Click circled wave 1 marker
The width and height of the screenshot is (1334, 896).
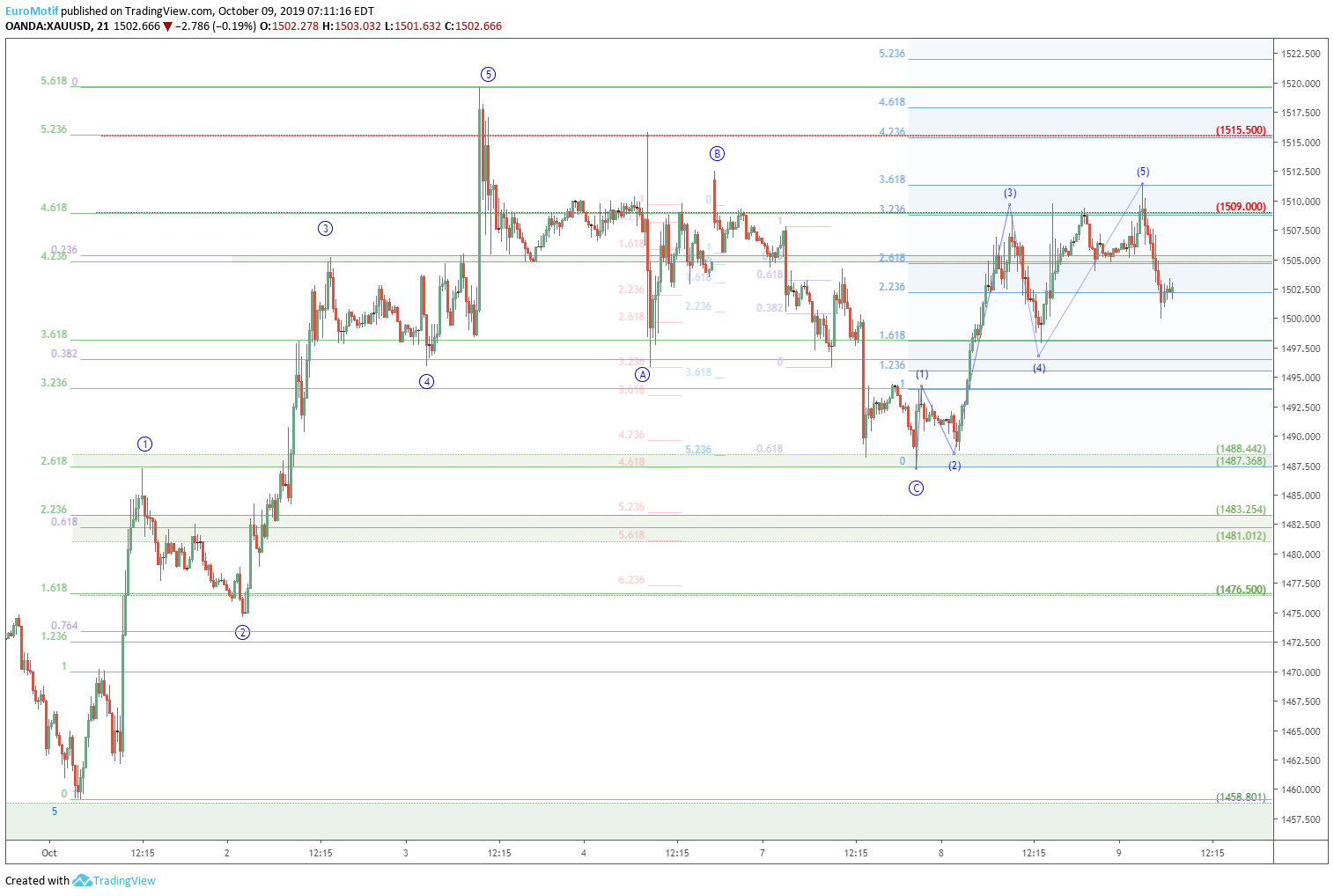click(x=145, y=444)
